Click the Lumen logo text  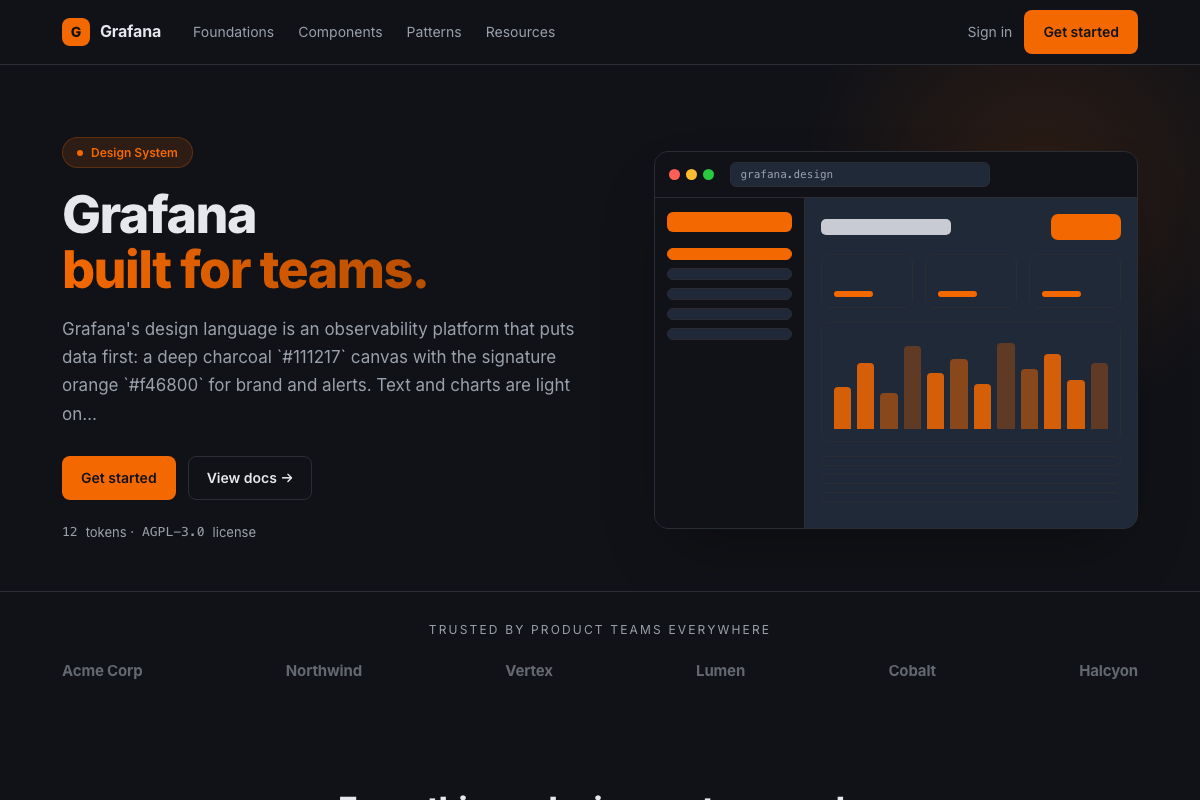[720, 671]
